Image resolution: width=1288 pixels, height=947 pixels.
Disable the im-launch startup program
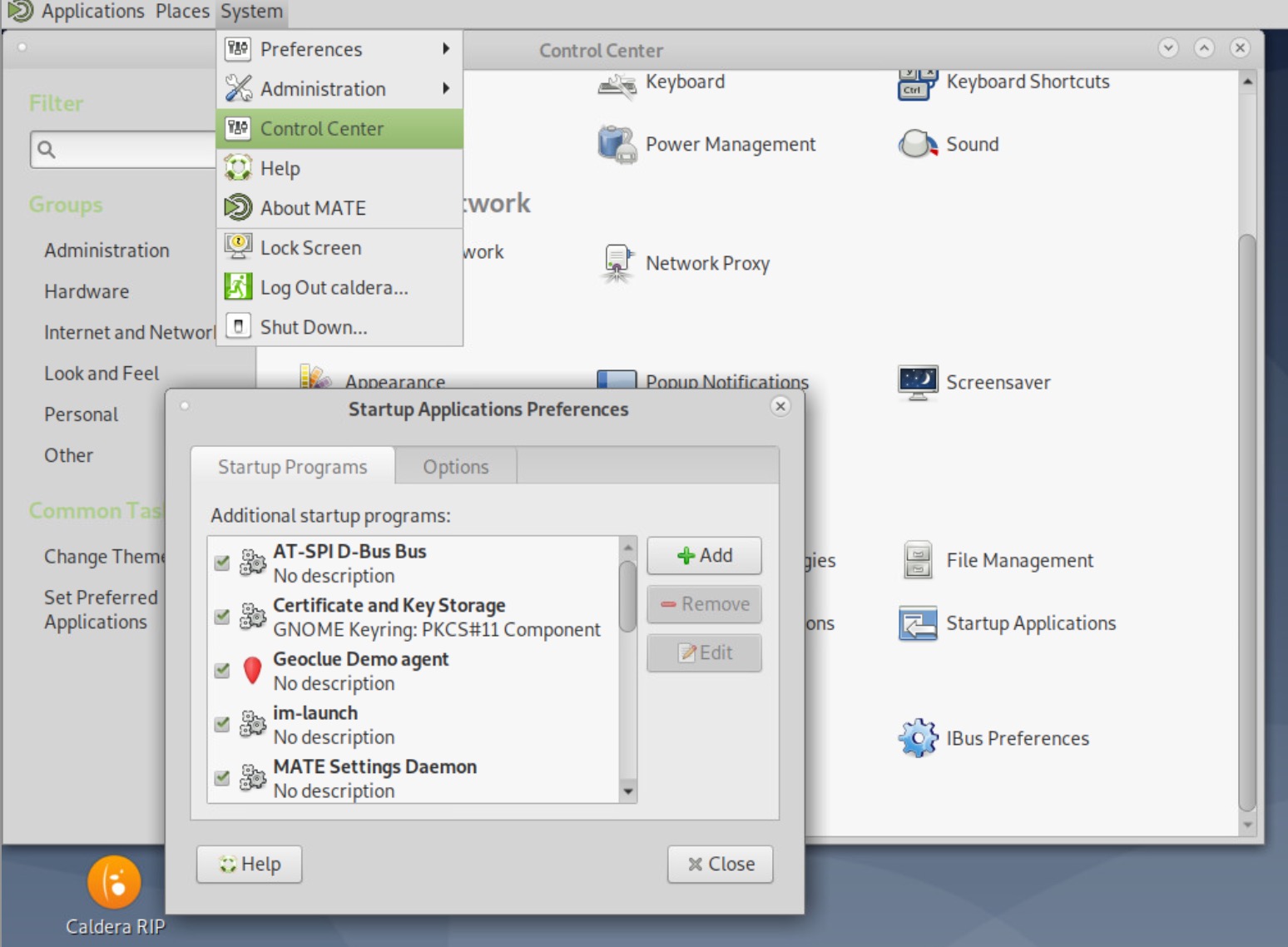222,724
